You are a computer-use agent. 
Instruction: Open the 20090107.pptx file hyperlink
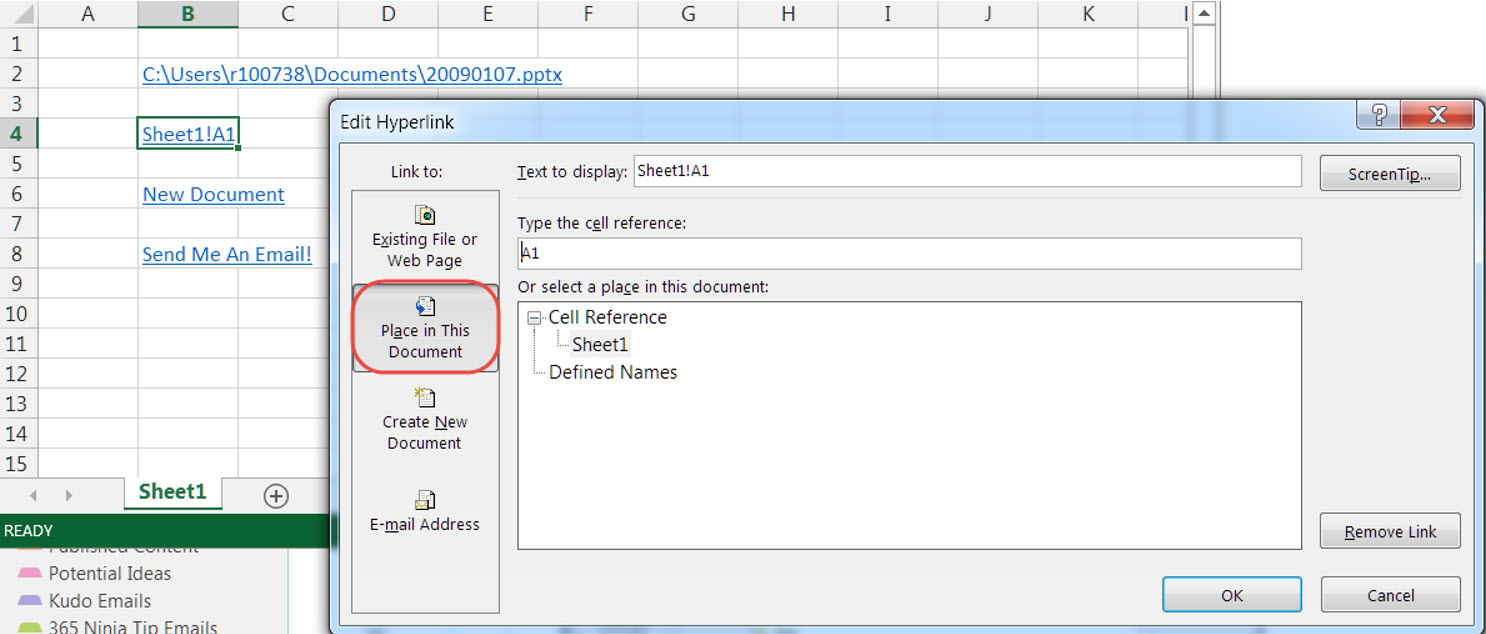(x=350, y=74)
